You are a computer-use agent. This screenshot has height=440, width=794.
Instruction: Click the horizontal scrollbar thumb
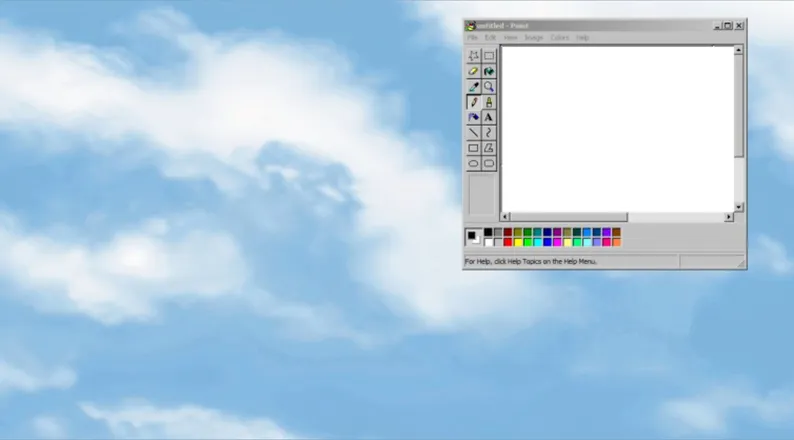tap(569, 217)
